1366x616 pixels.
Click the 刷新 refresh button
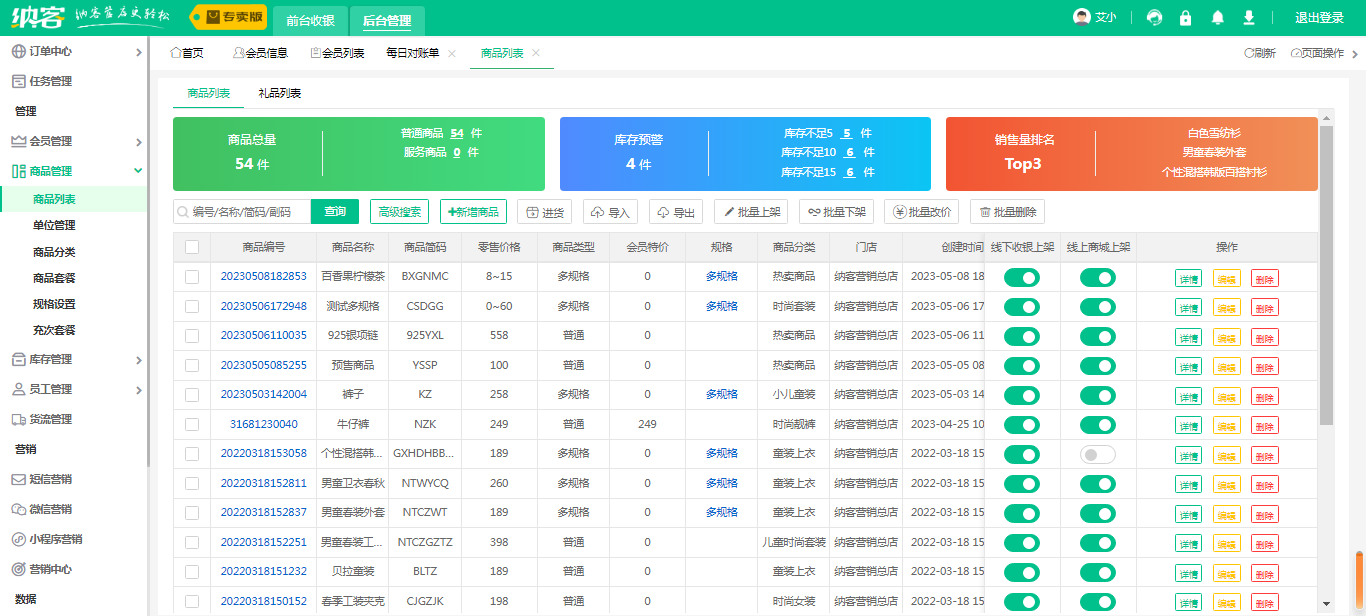1259,53
